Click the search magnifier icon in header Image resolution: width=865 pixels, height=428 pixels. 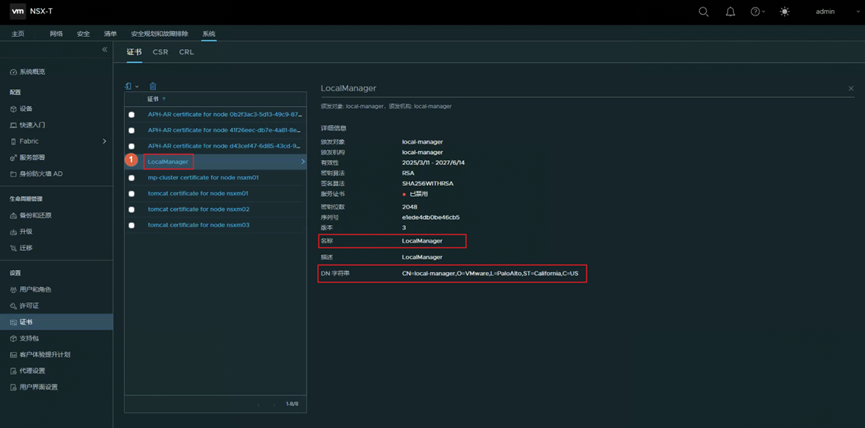point(703,12)
